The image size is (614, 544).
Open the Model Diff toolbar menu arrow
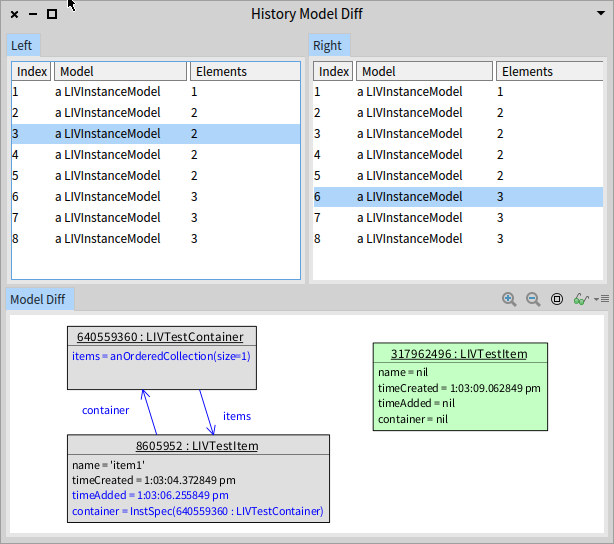601,299
